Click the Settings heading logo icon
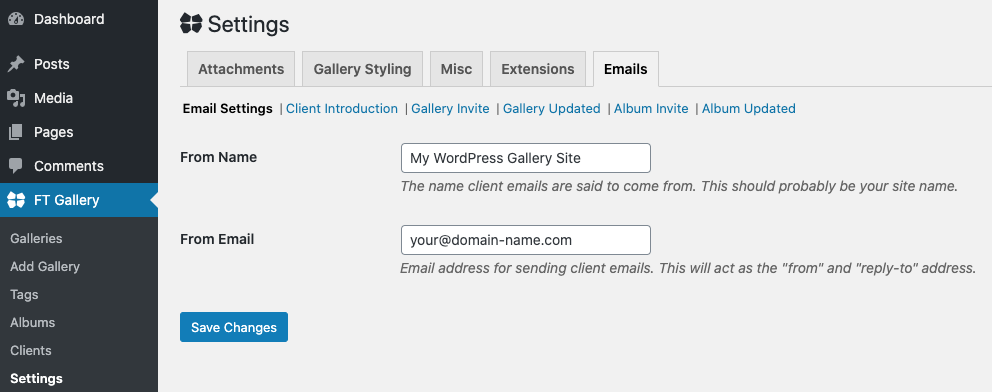The image size is (992, 392). (x=191, y=24)
